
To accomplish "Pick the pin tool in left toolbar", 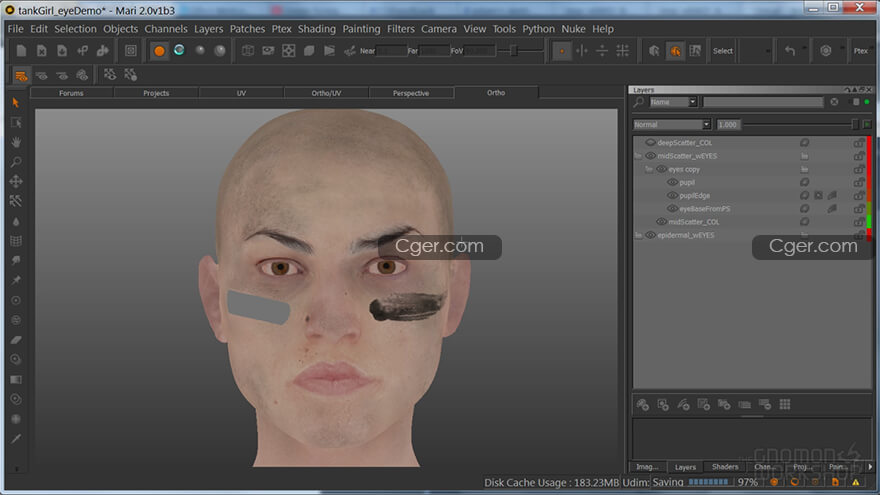I will point(16,280).
